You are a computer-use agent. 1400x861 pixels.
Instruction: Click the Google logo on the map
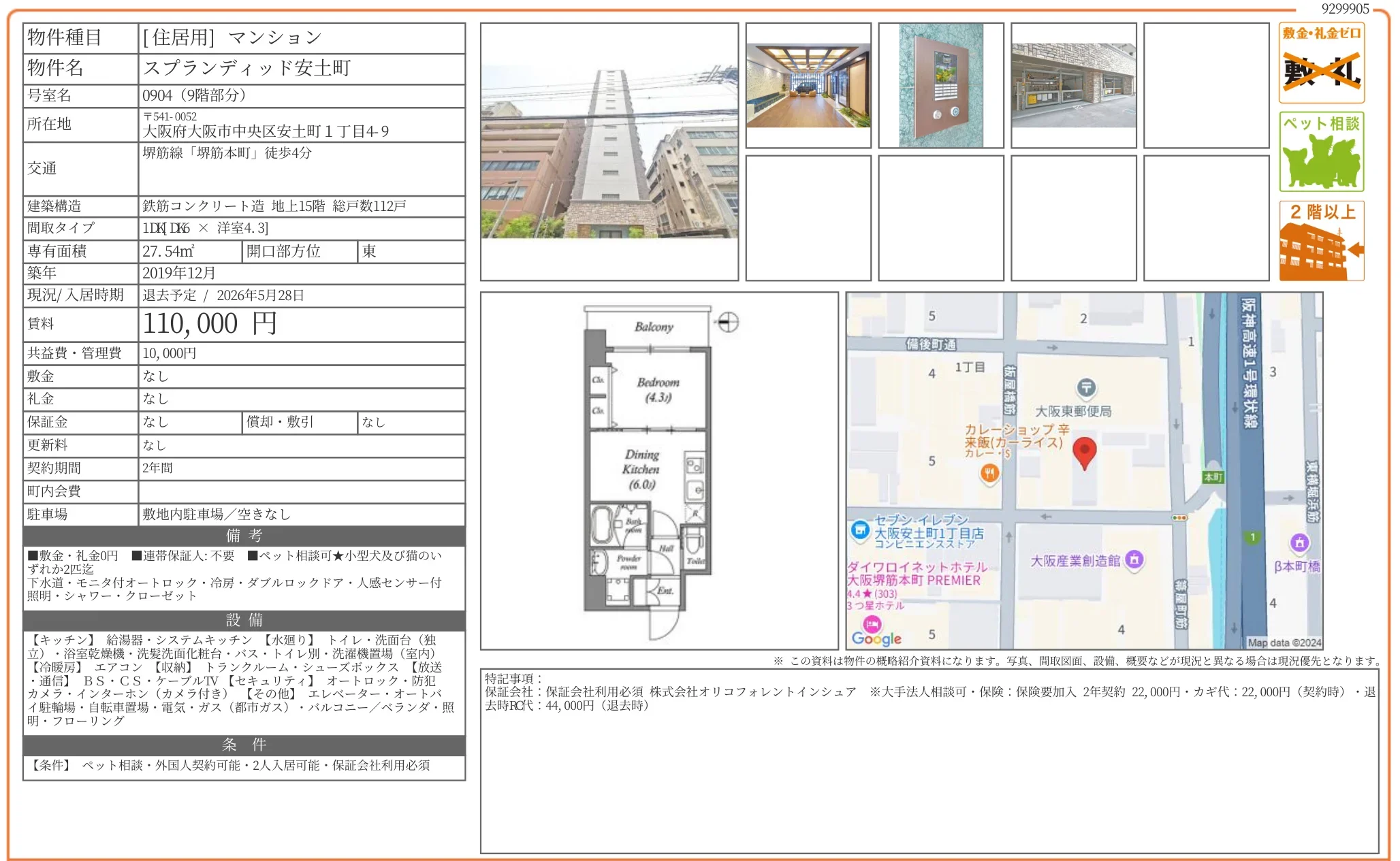[877, 638]
